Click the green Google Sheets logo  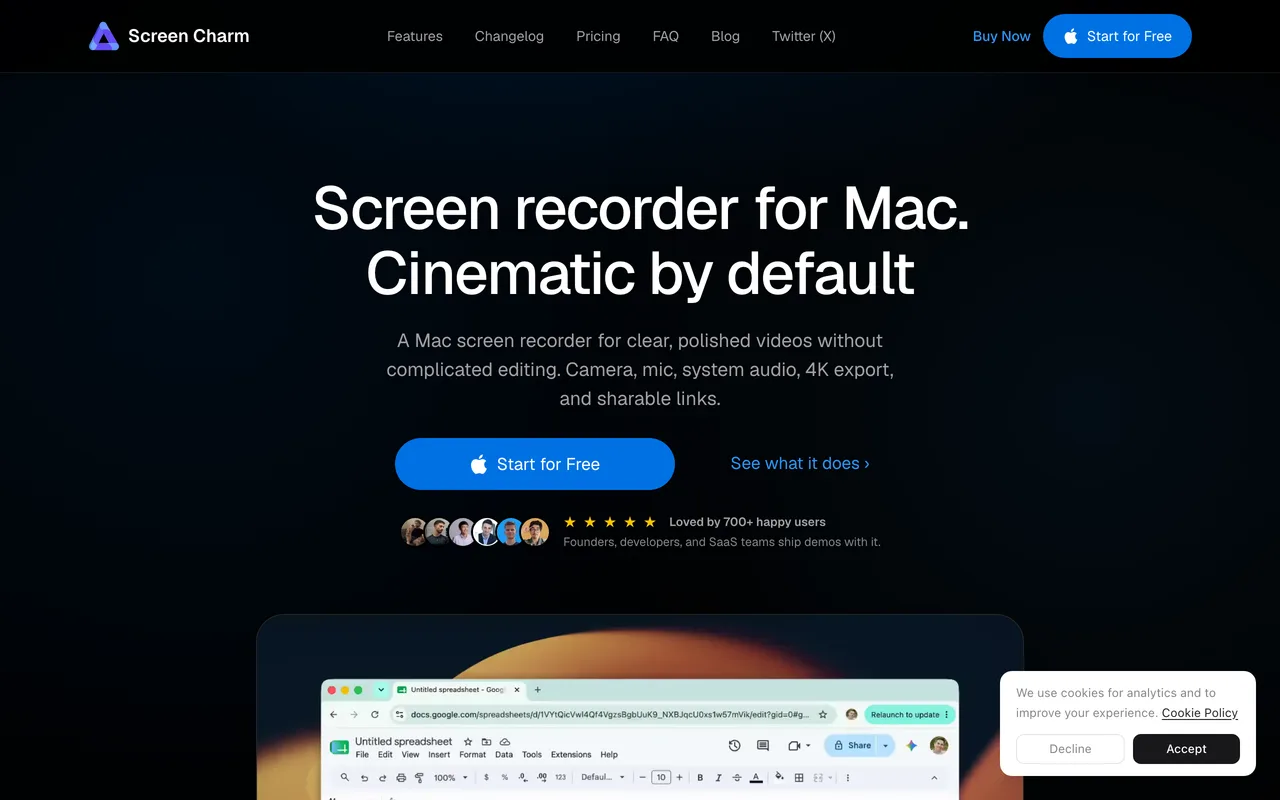pyautogui.click(x=339, y=747)
